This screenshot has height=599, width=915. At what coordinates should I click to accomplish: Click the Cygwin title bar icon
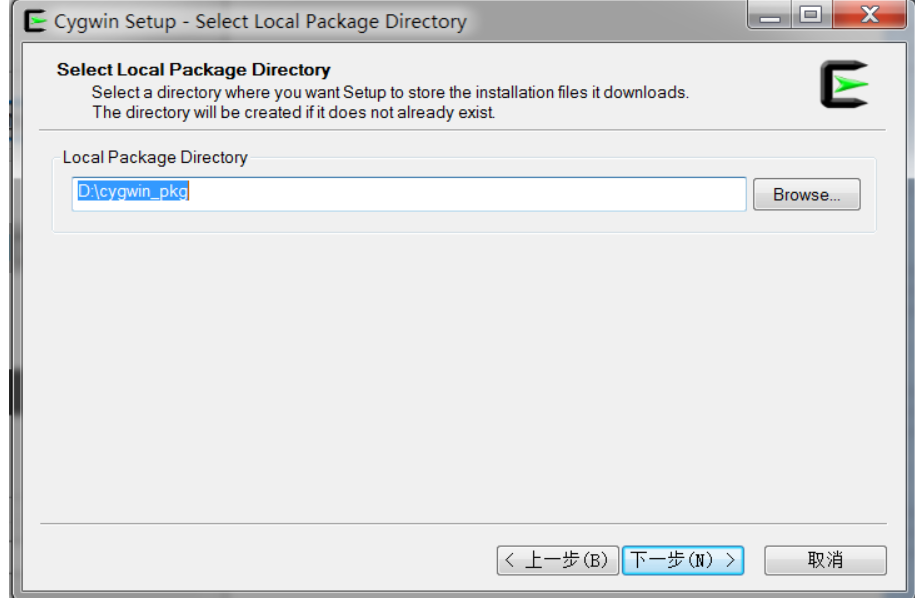36,21
